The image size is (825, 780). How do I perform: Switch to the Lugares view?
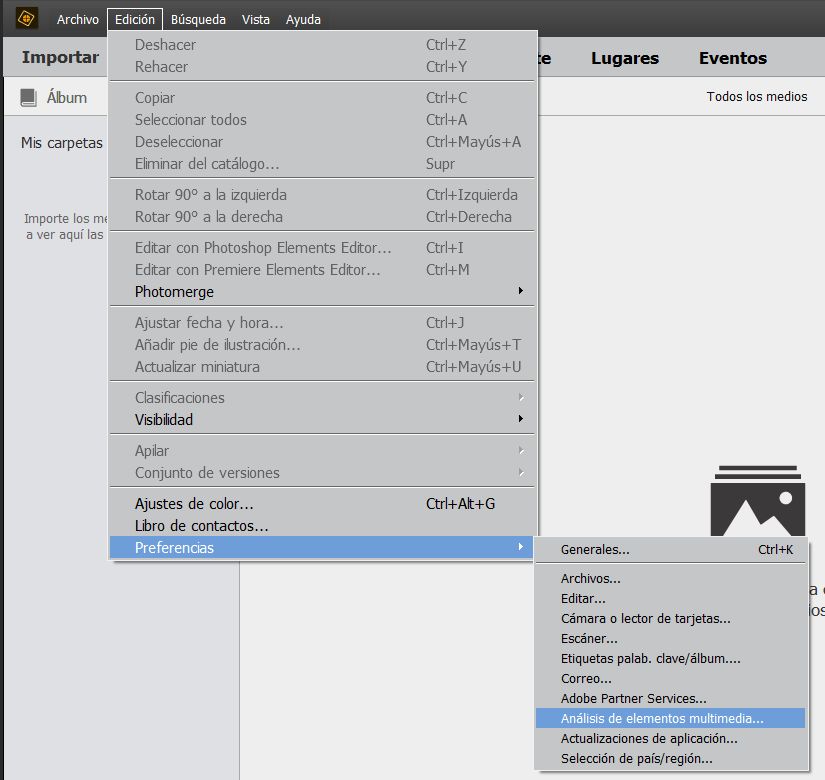tap(625, 58)
